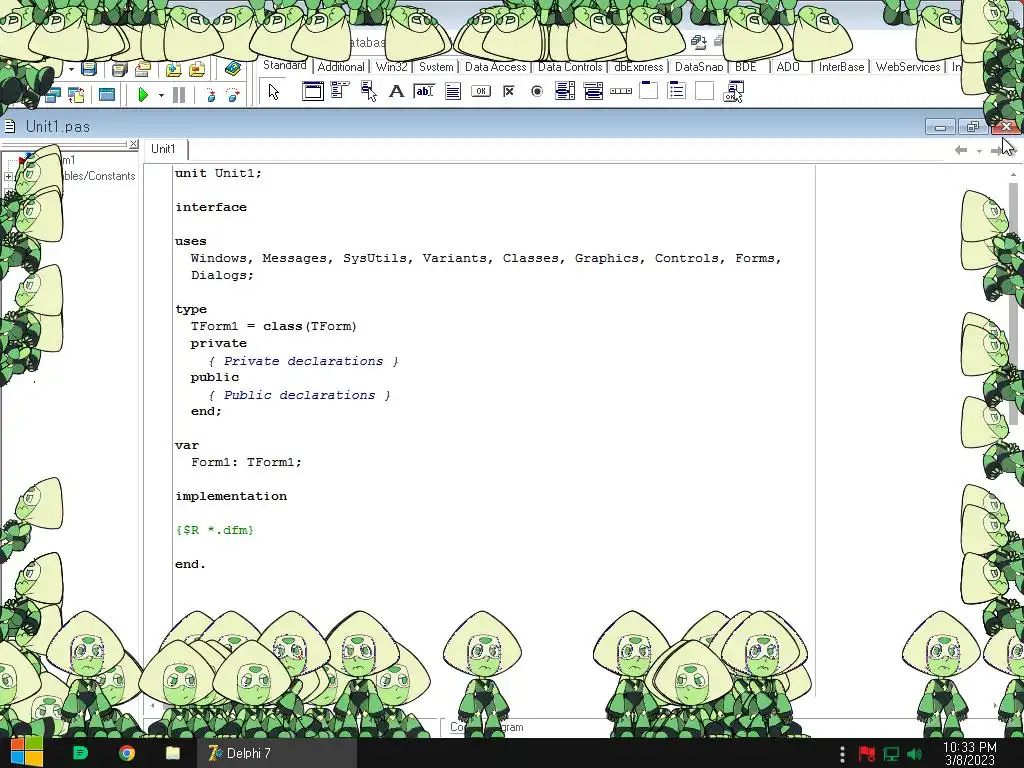Switch to the DataSnap palette tab
The width and height of the screenshot is (1024, 768).
point(699,67)
